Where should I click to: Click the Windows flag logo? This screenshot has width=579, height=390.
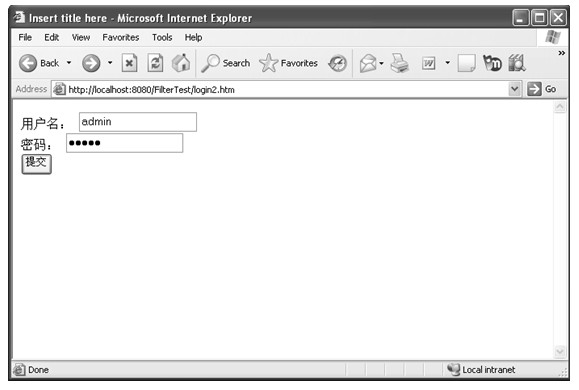(x=553, y=37)
